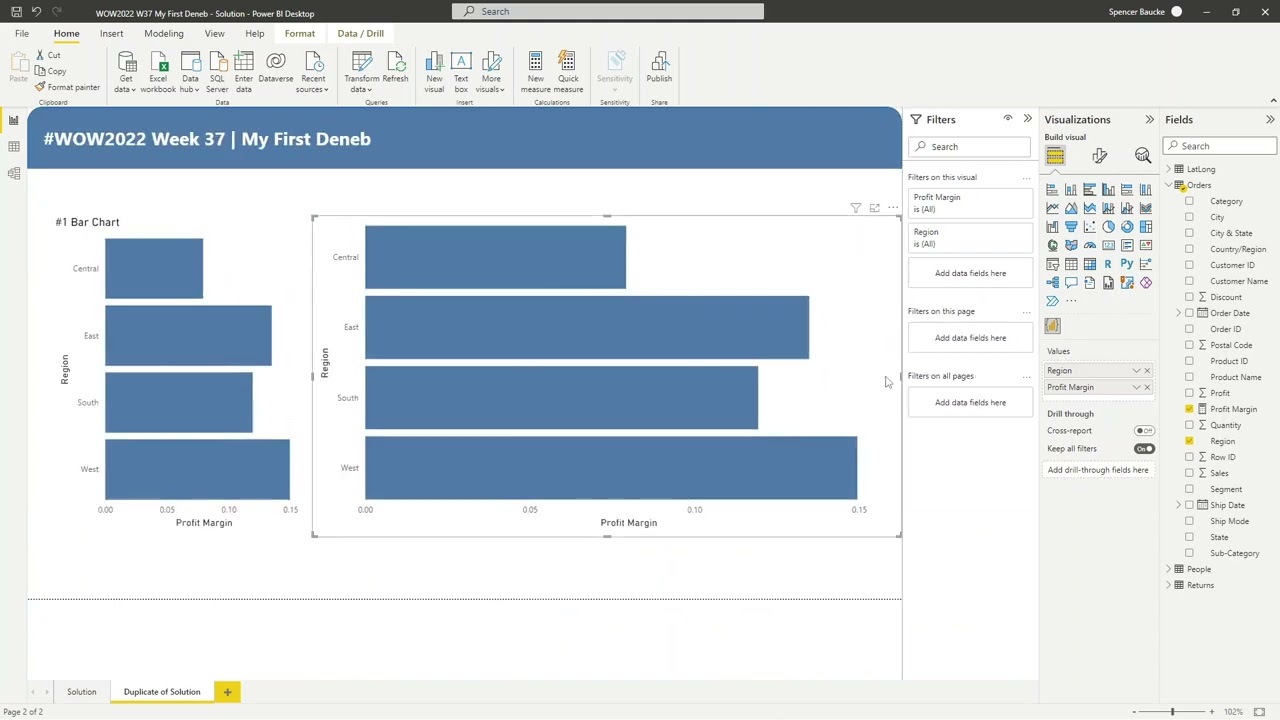Switch to Data view in sidebar
This screenshot has height=720, width=1280.
tap(14, 147)
